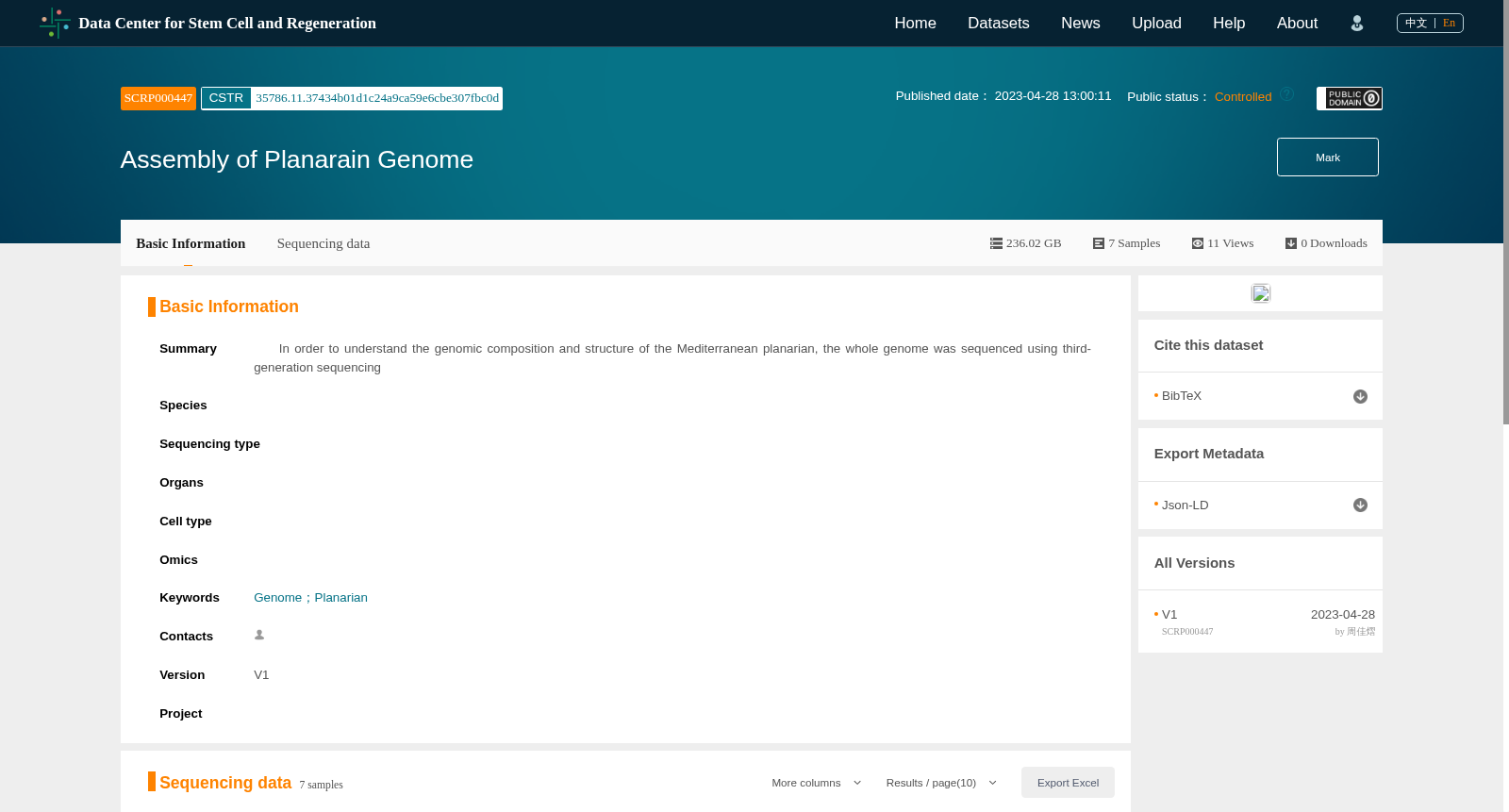
Task: Open the Datasets menu item
Action: click(x=999, y=24)
